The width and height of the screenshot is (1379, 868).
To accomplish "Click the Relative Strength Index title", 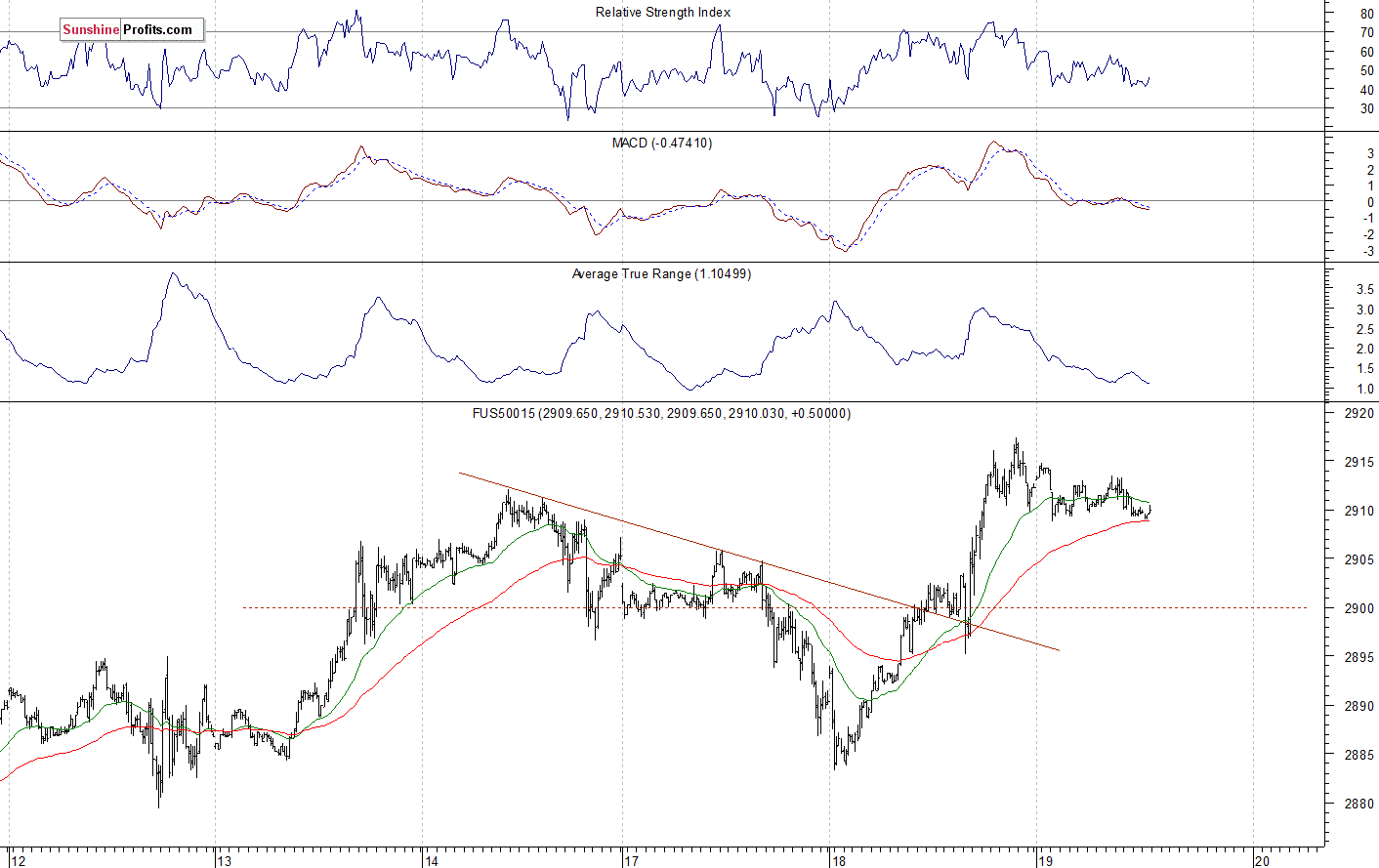I will 663,13.
